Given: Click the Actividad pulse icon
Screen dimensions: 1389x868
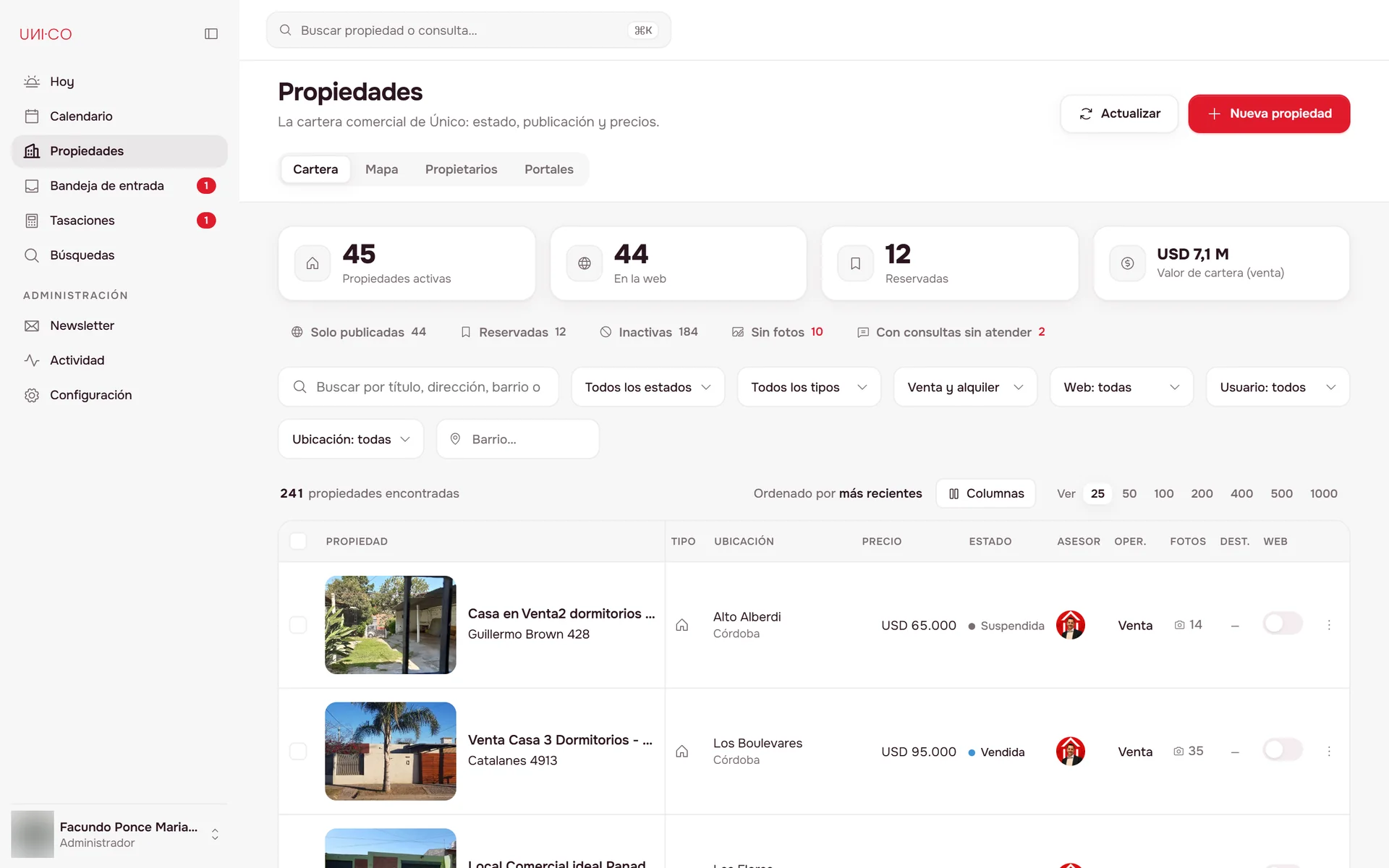Looking at the screenshot, I should pos(32,360).
